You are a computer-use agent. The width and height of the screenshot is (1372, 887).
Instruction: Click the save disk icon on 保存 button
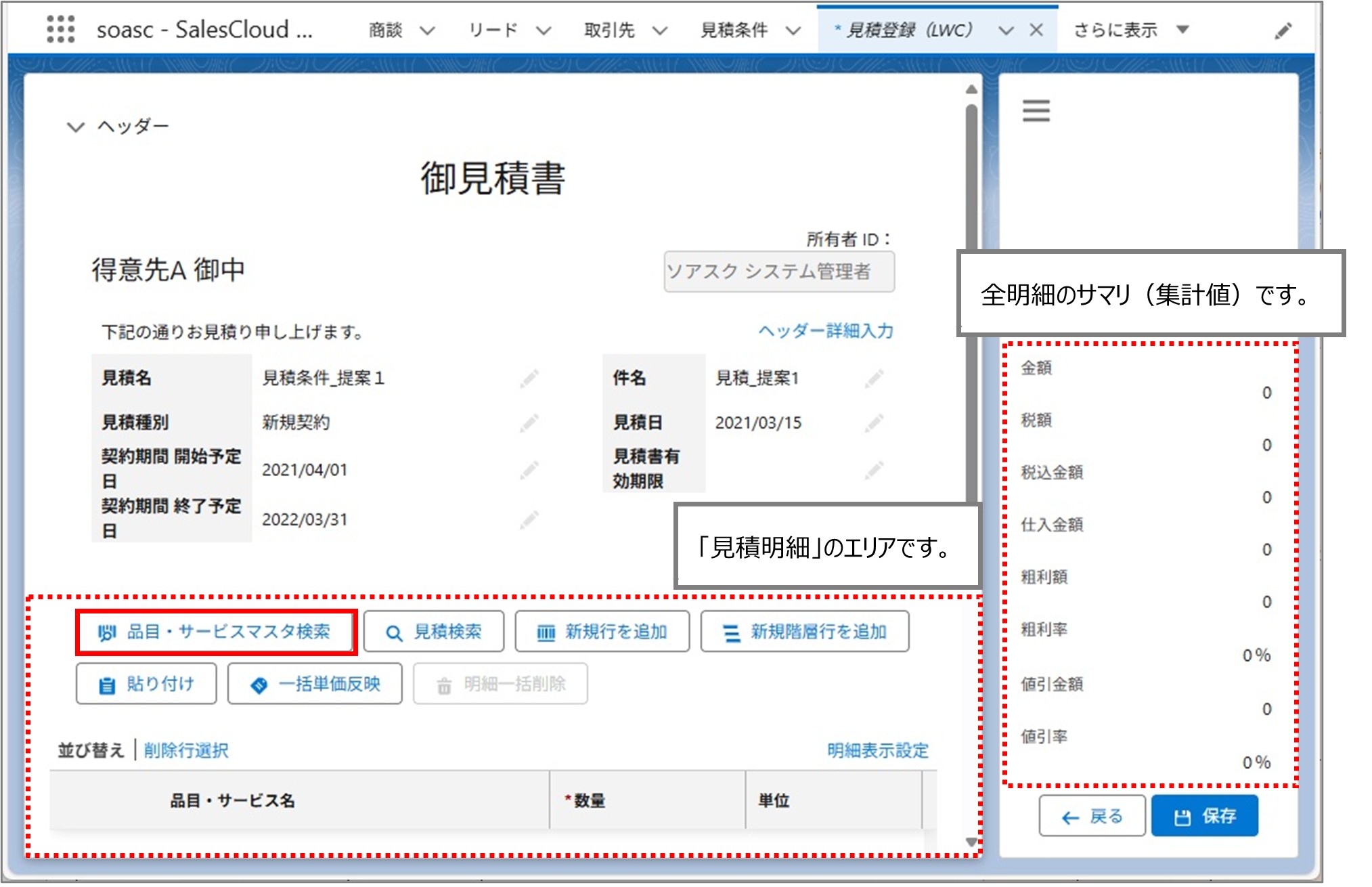1181,816
